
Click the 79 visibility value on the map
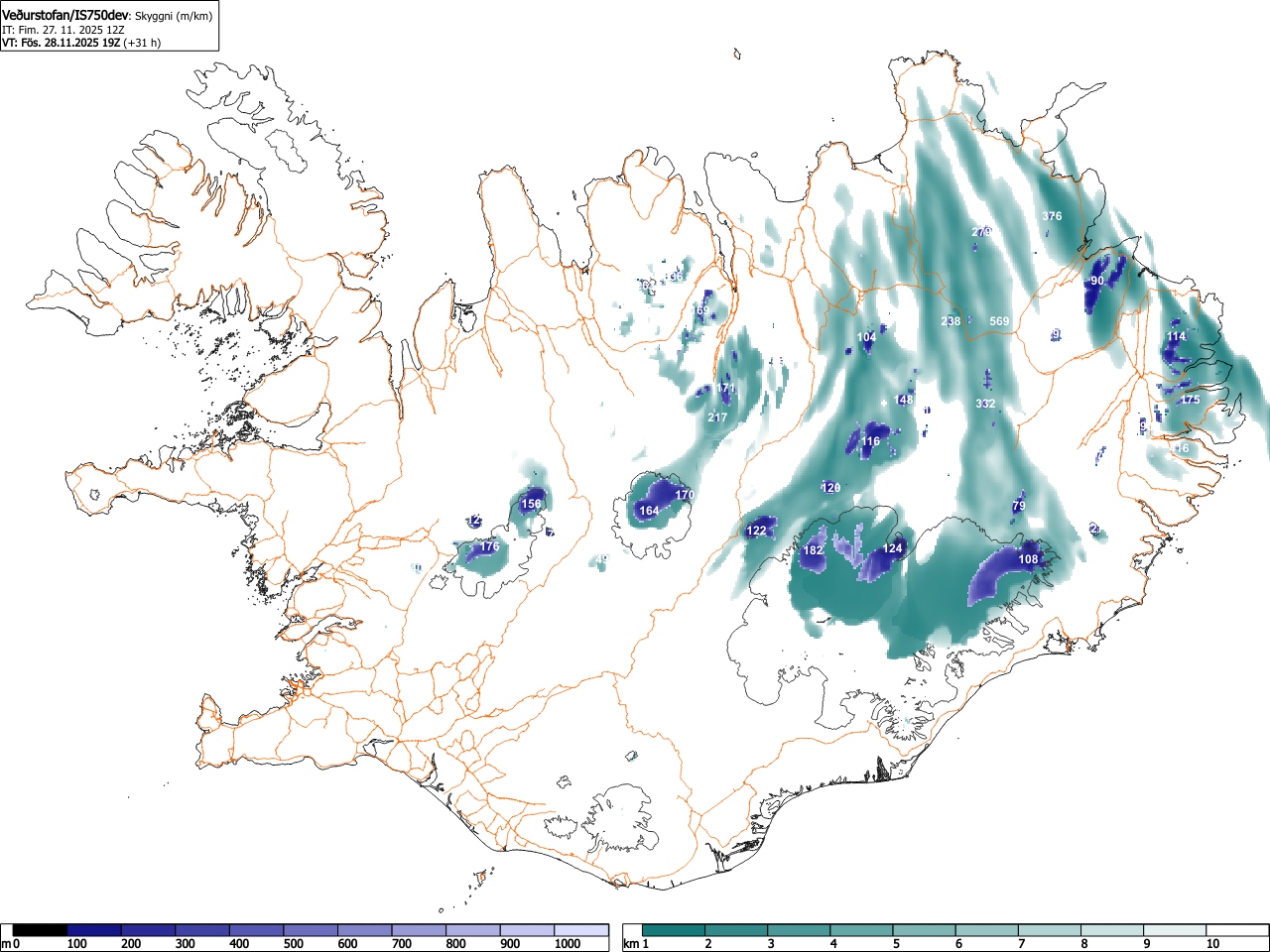point(1018,506)
